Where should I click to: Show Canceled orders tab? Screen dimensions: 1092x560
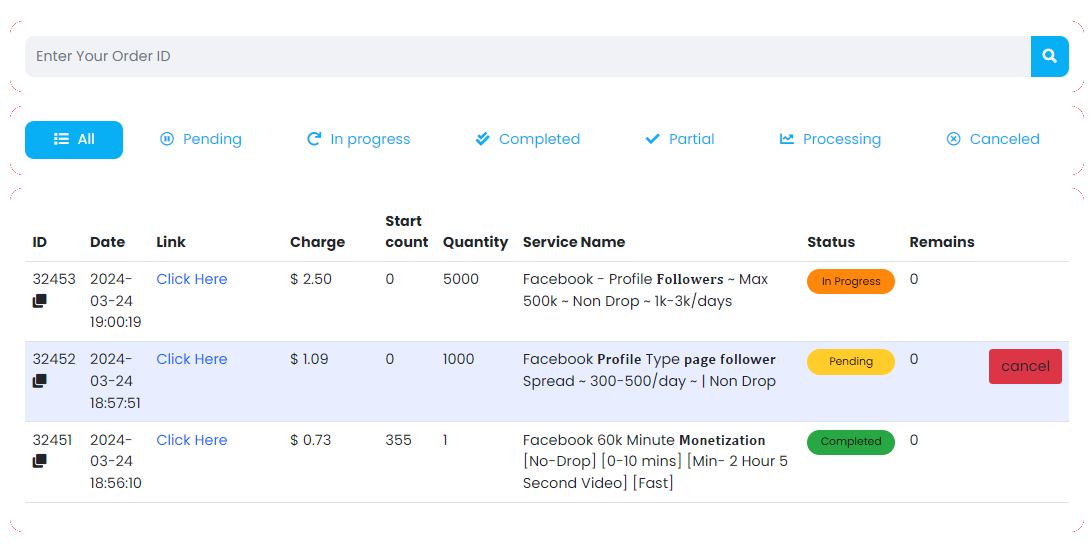tap(993, 140)
